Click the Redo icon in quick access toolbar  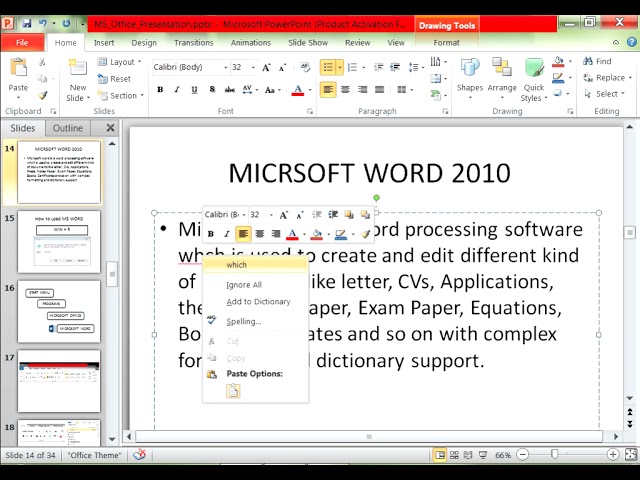pos(66,23)
